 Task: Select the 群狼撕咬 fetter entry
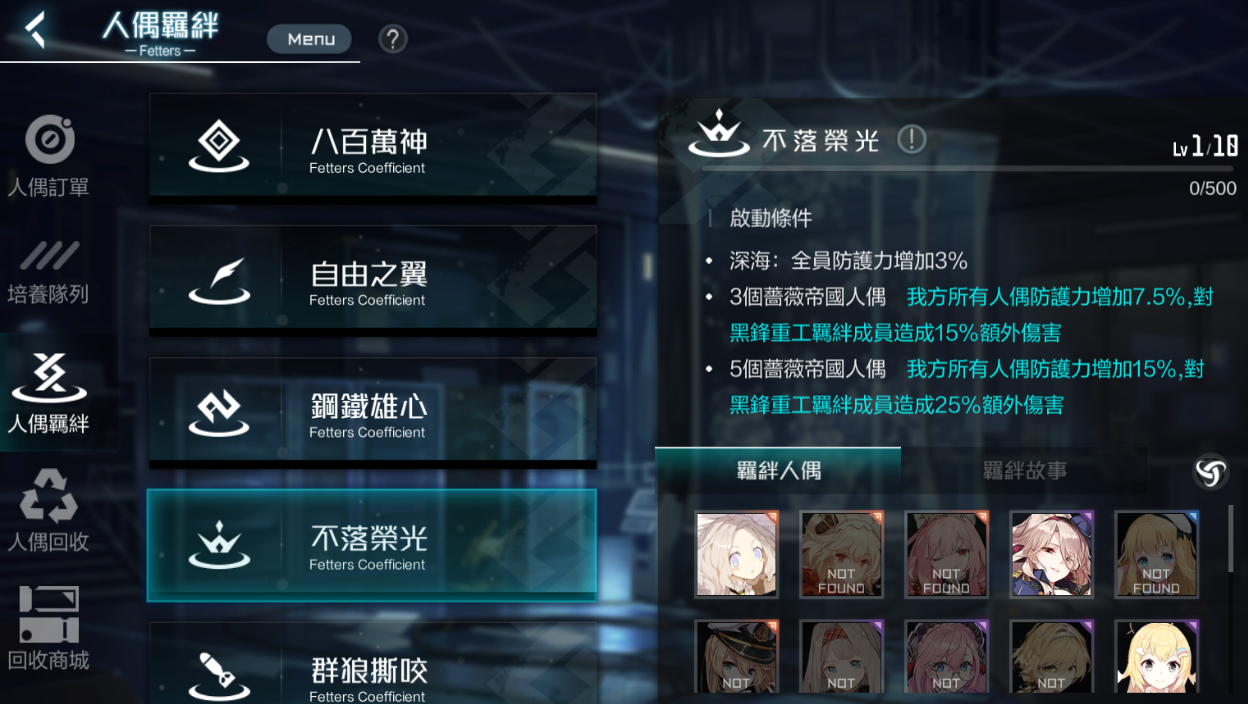coord(373,662)
